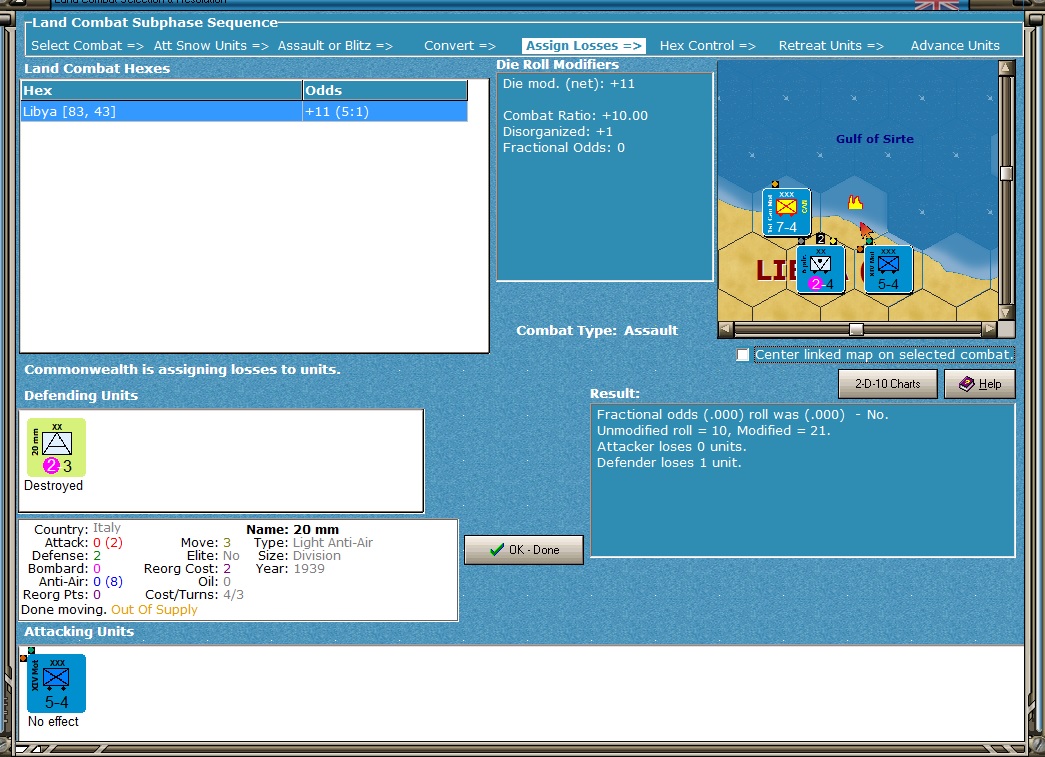Screen dimensions: 1045x757
Task: Click the 2-4 division counter on the minimap
Action: [820, 269]
